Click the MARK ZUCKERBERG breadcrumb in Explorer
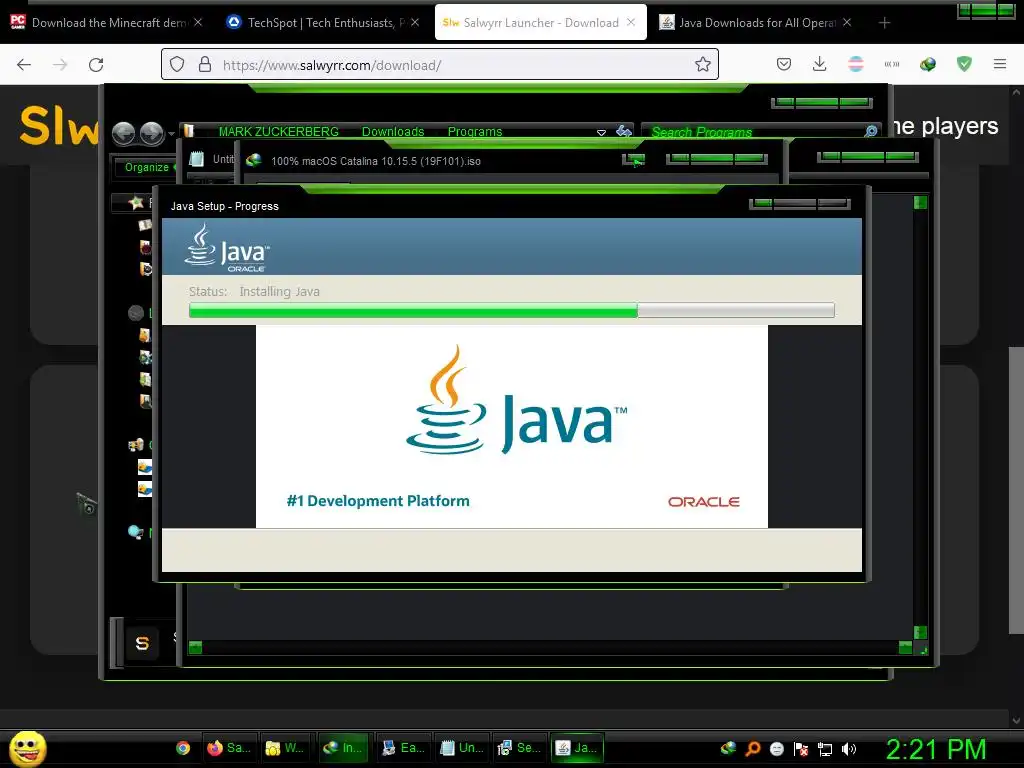This screenshot has height=768, width=1024. click(279, 132)
